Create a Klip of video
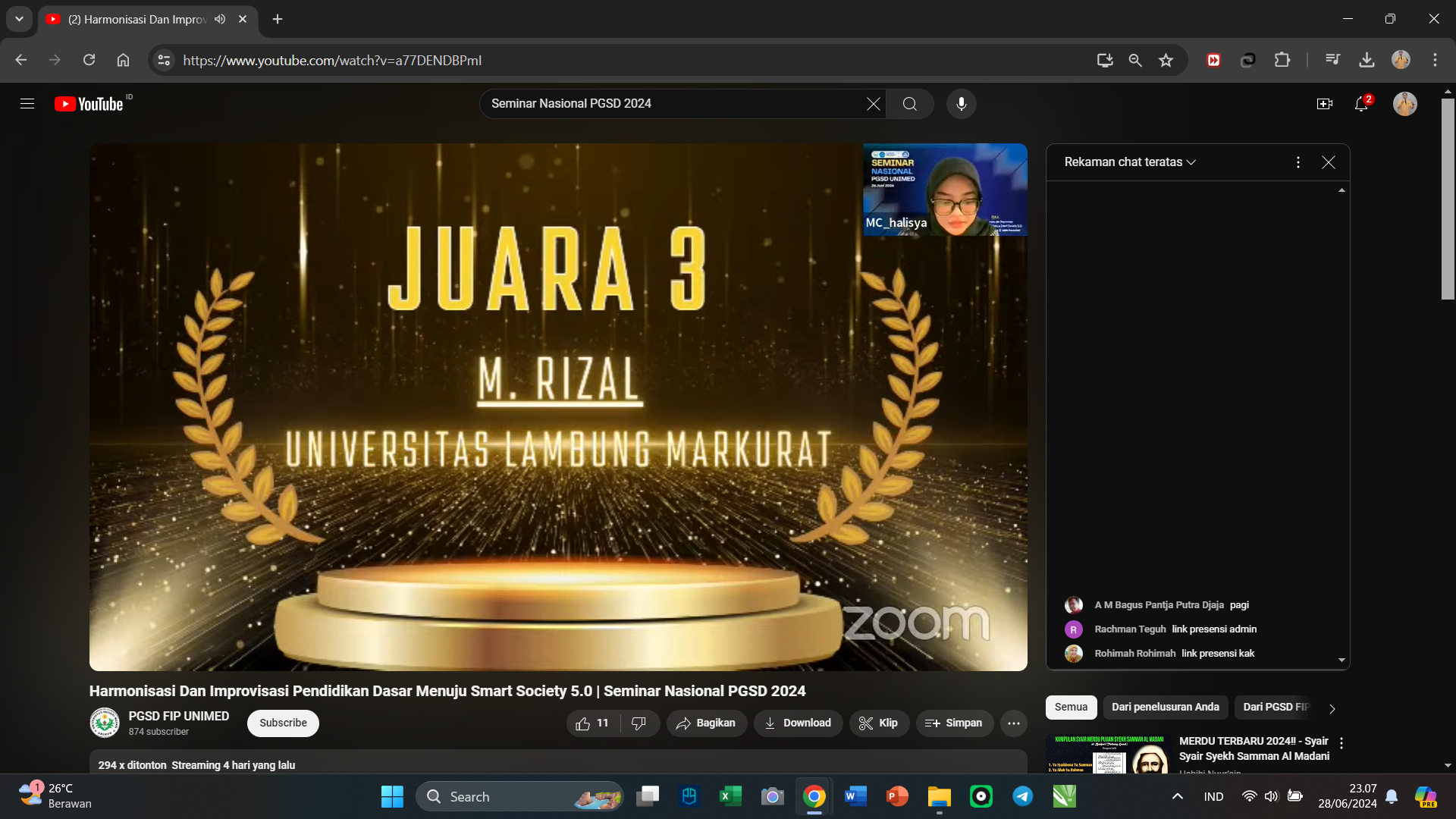The height and width of the screenshot is (819, 1456). 878,723
